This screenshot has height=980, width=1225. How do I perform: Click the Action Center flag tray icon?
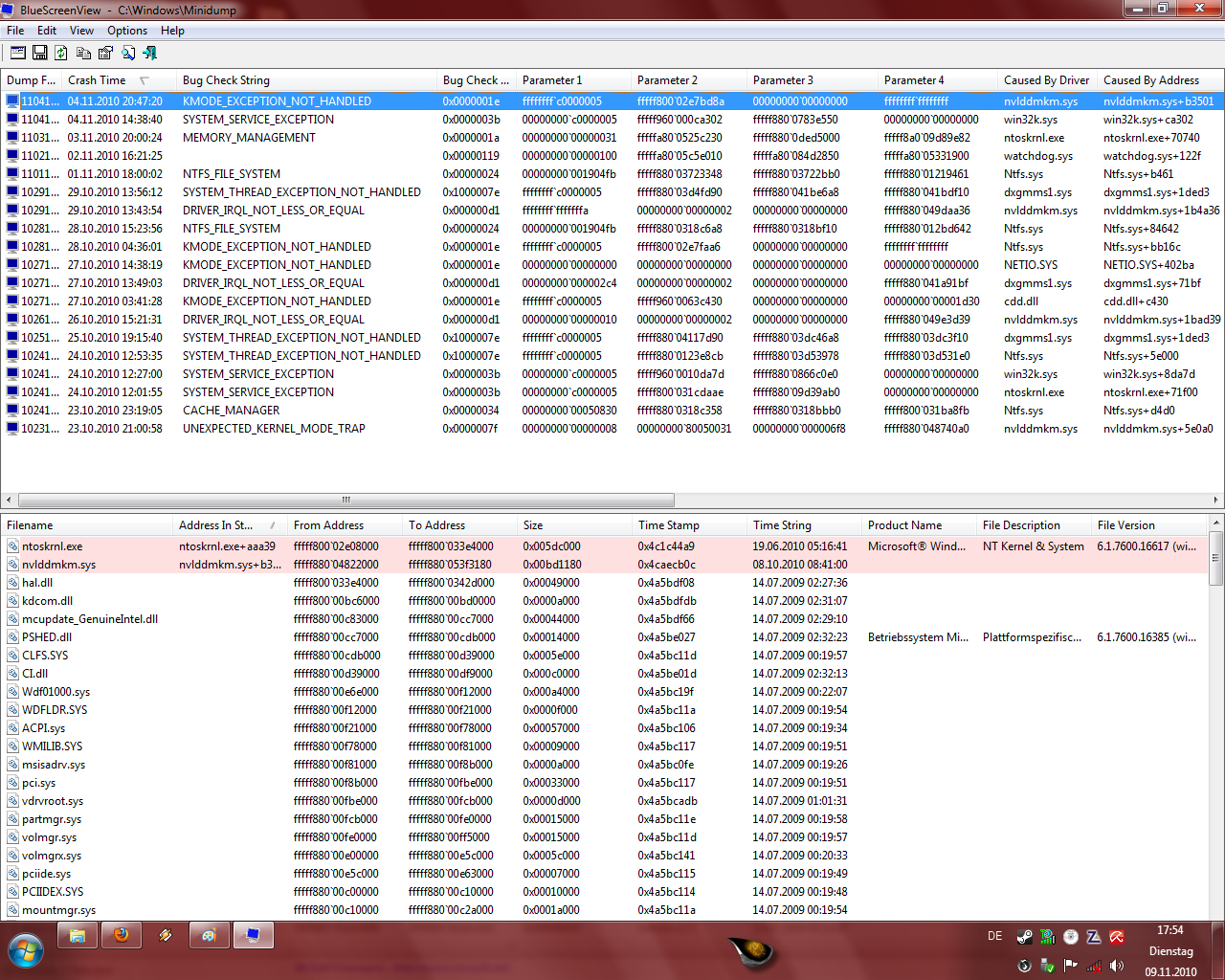coord(1070,965)
